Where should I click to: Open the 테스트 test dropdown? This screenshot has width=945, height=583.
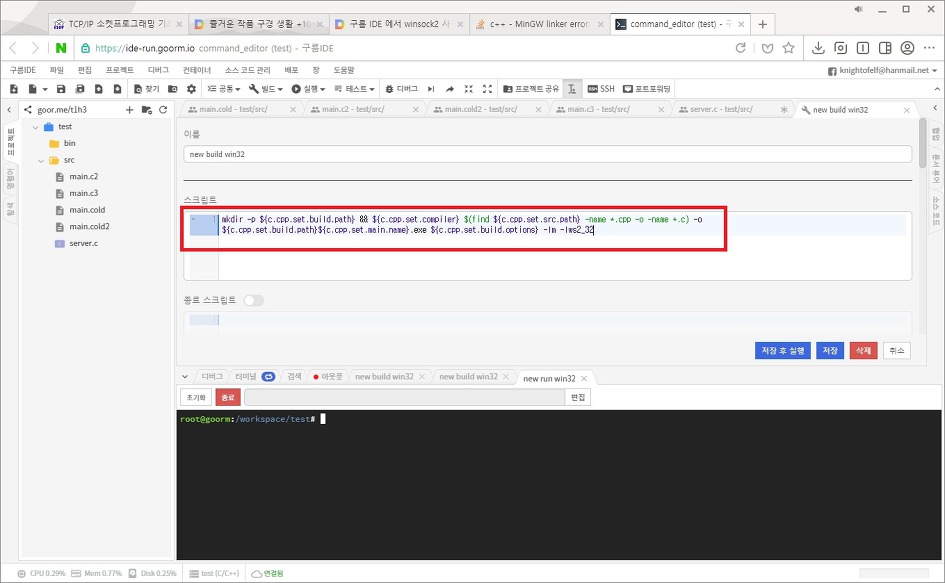354,89
